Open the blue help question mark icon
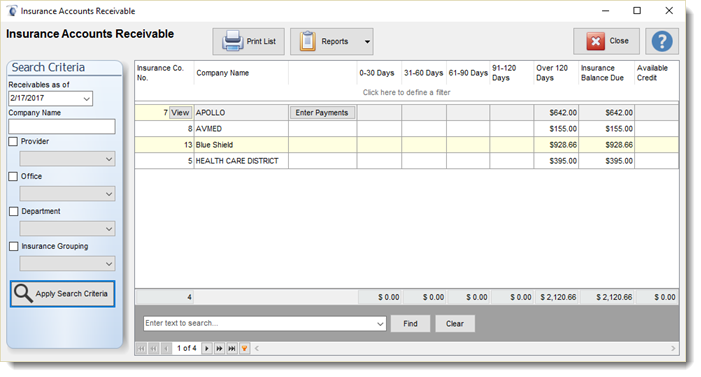The width and height of the screenshot is (701, 377). click(662, 41)
